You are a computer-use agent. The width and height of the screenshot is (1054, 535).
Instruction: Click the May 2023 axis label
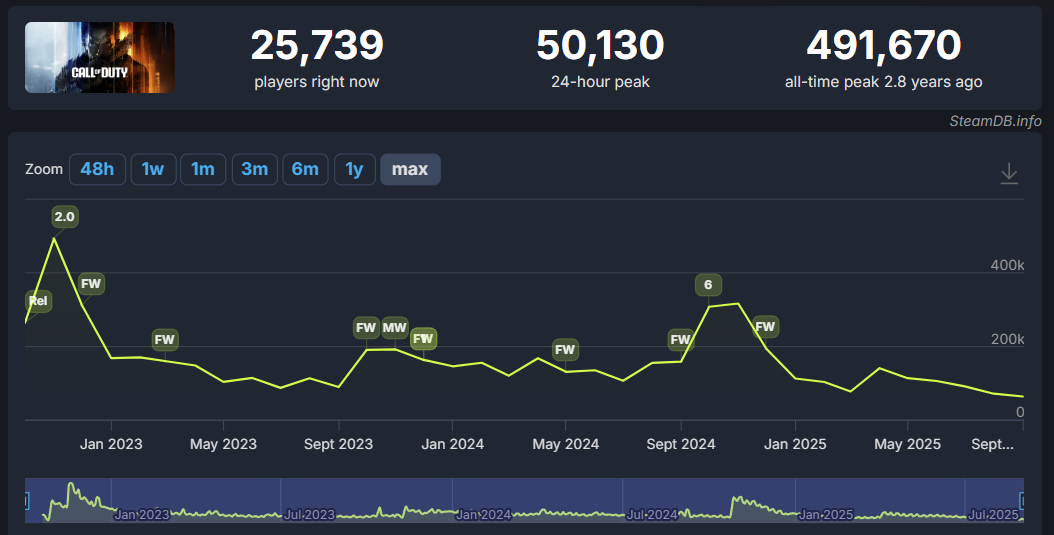pyautogui.click(x=223, y=444)
